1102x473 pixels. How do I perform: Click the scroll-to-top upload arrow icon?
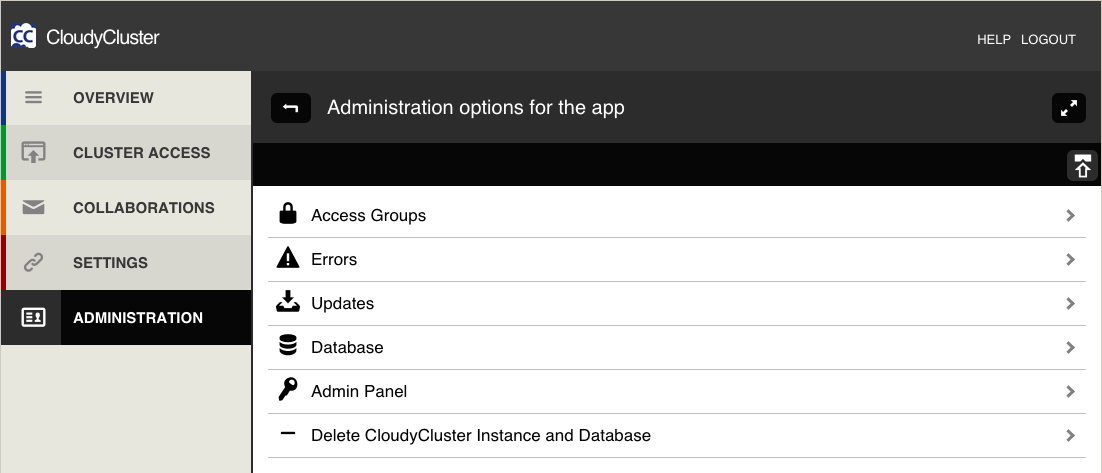(x=1082, y=166)
